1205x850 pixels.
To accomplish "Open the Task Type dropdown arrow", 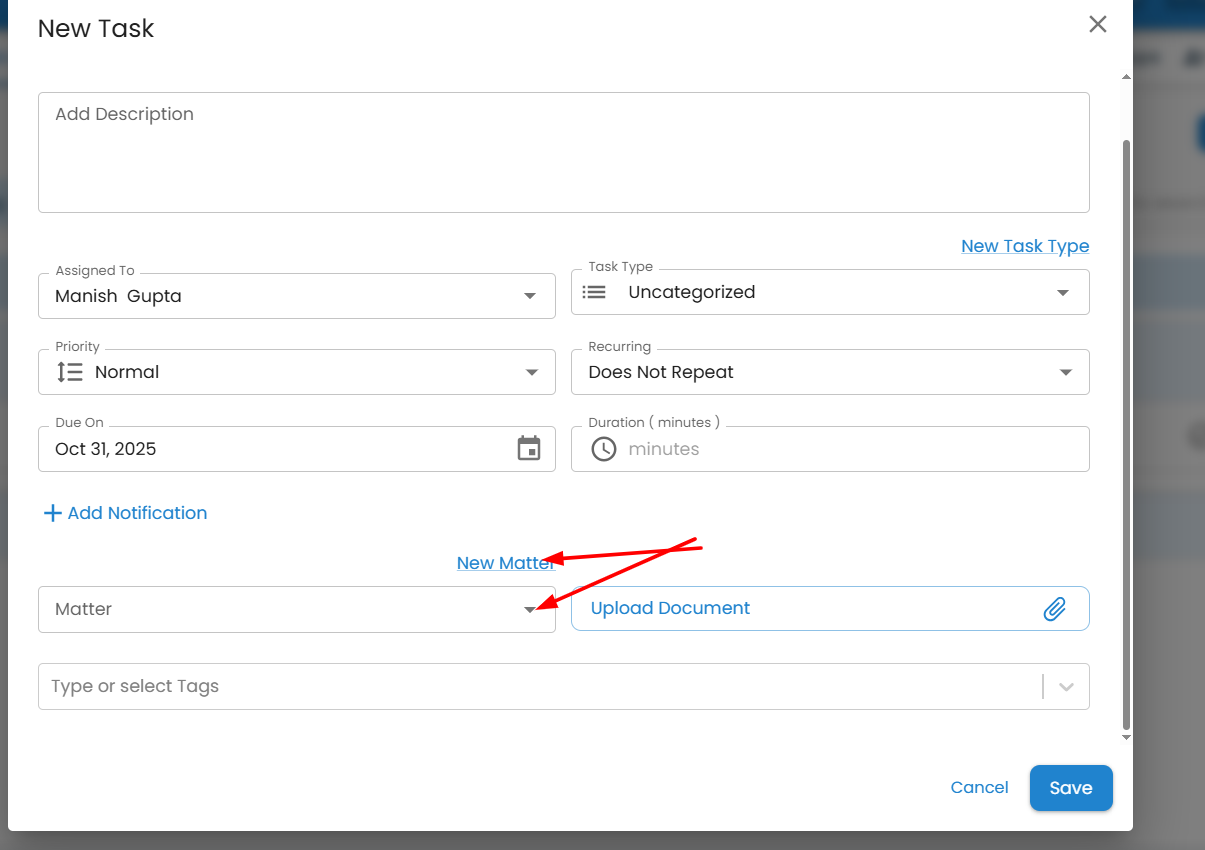I will point(1063,292).
